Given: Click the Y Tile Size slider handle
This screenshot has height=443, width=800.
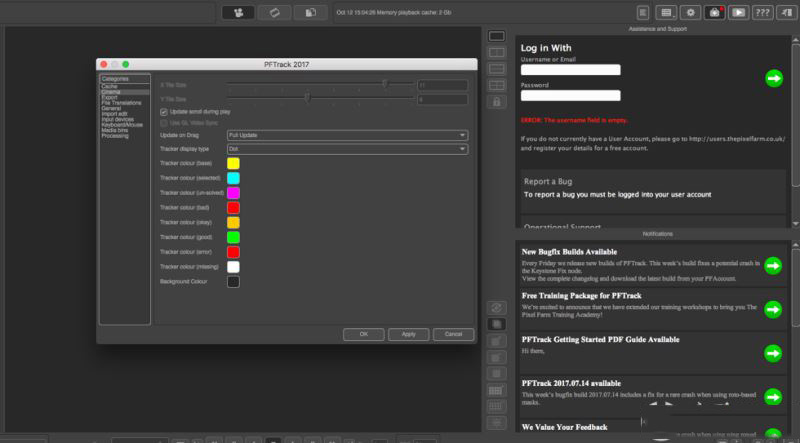Looking at the screenshot, I should coord(308,97).
